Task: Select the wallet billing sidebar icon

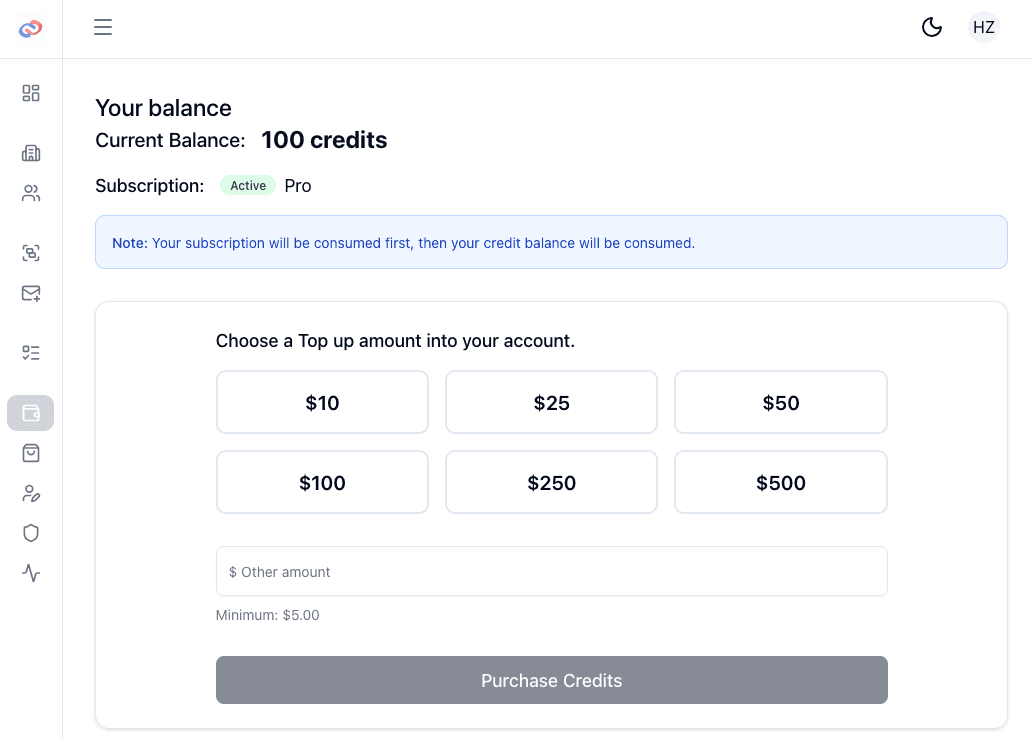Action: coord(31,413)
